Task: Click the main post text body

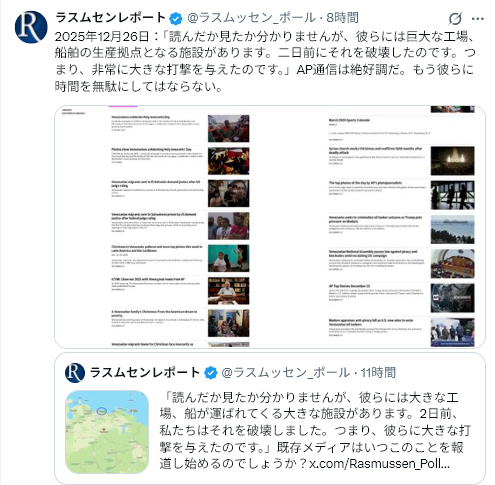Action: tap(265, 61)
